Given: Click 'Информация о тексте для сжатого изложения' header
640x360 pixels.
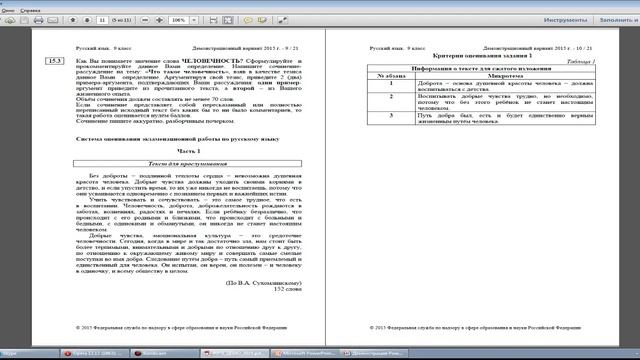Looking at the screenshot, I should [x=481, y=69].
